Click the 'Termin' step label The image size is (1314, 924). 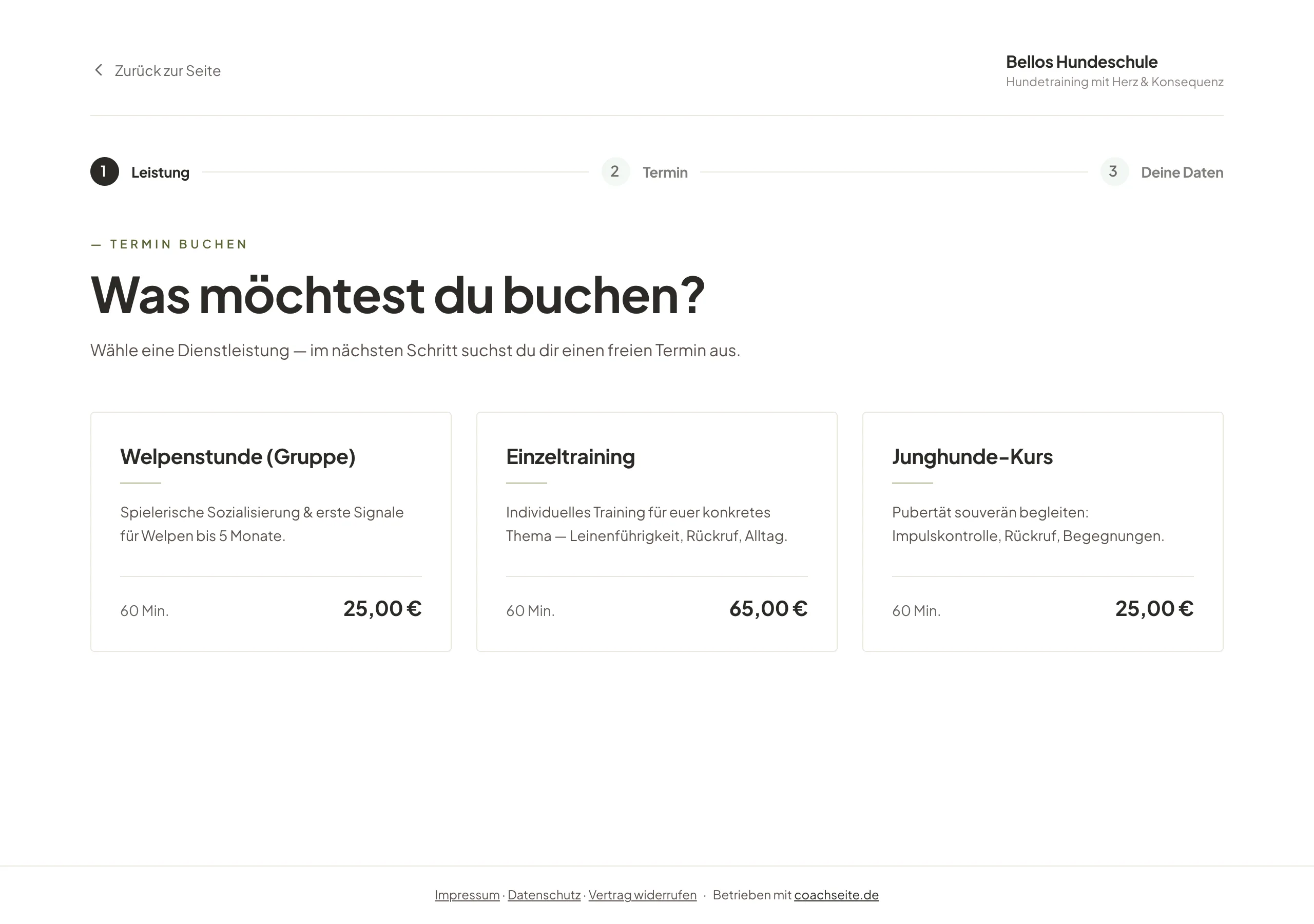[x=665, y=172]
